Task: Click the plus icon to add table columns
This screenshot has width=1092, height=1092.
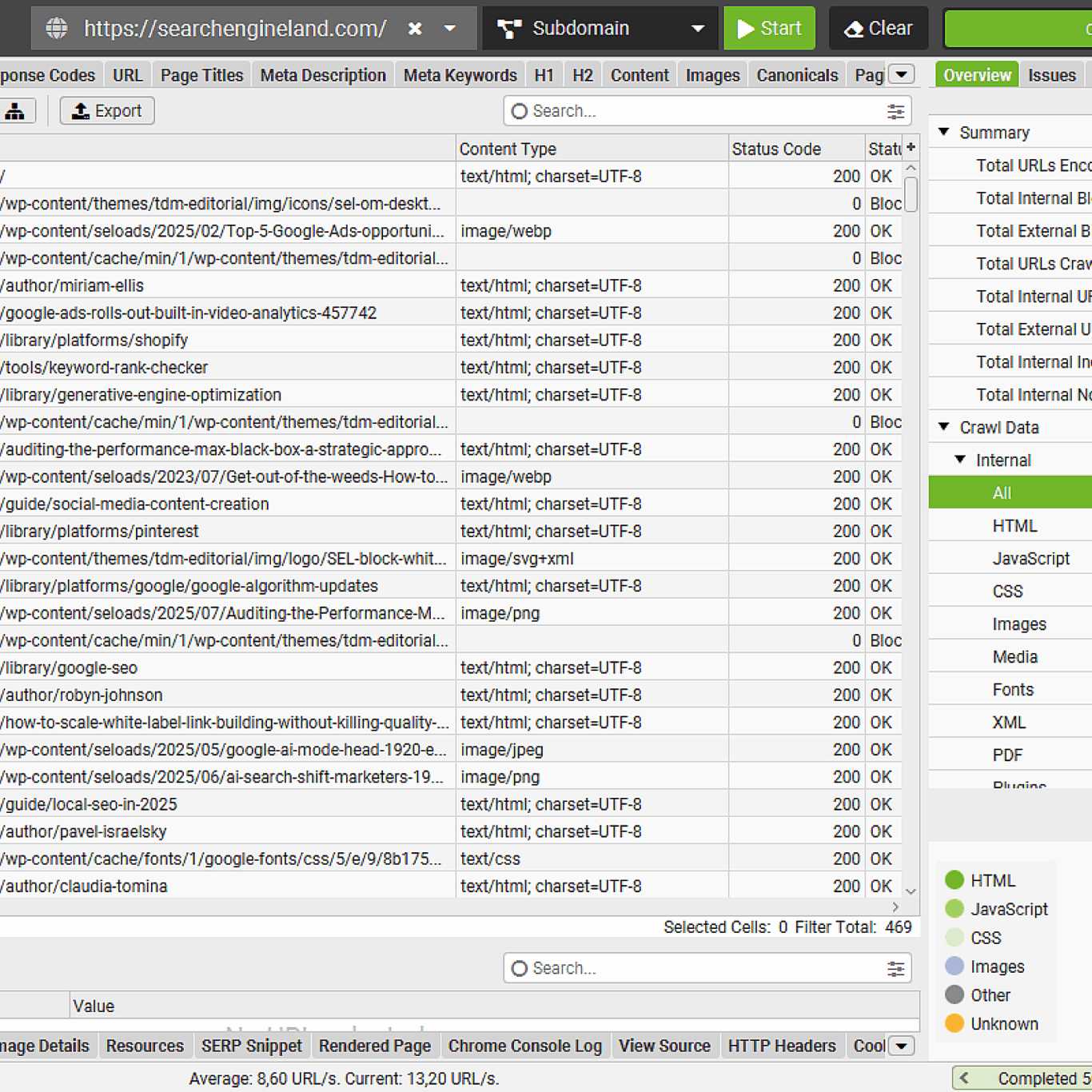Action: pos(911,147)
